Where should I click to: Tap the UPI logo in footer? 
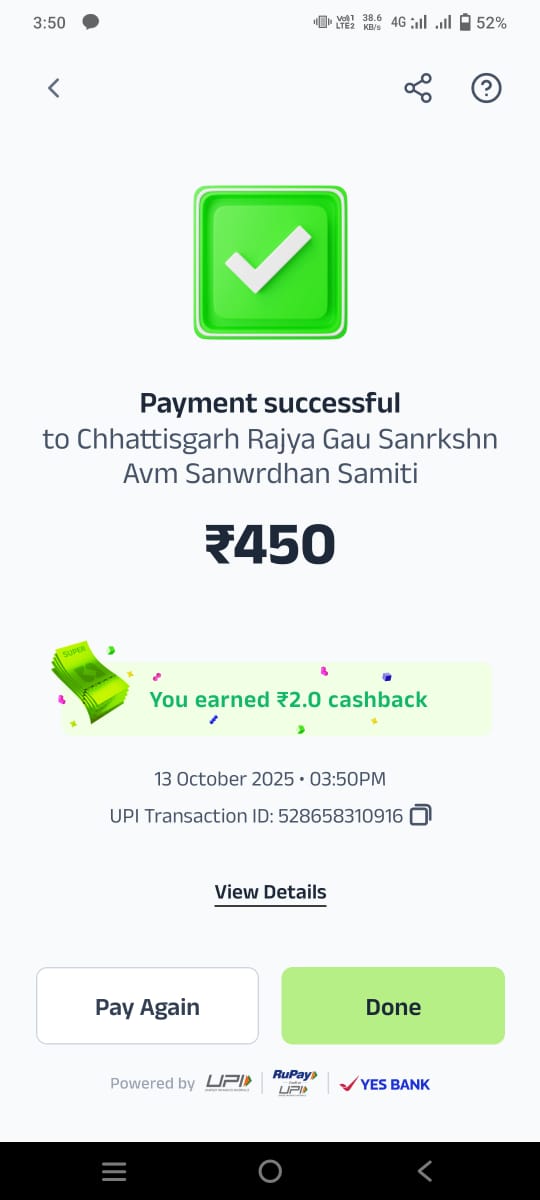(227, 1083)
